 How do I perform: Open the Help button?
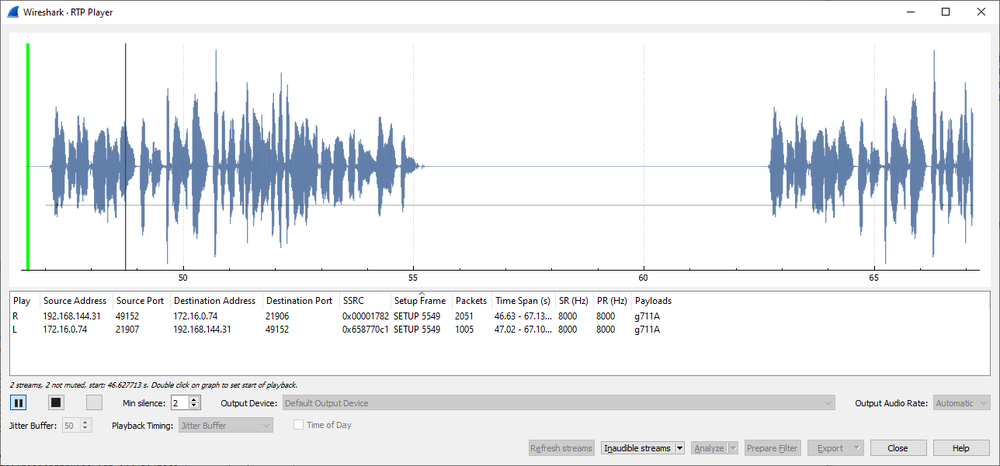coord(960,448)
